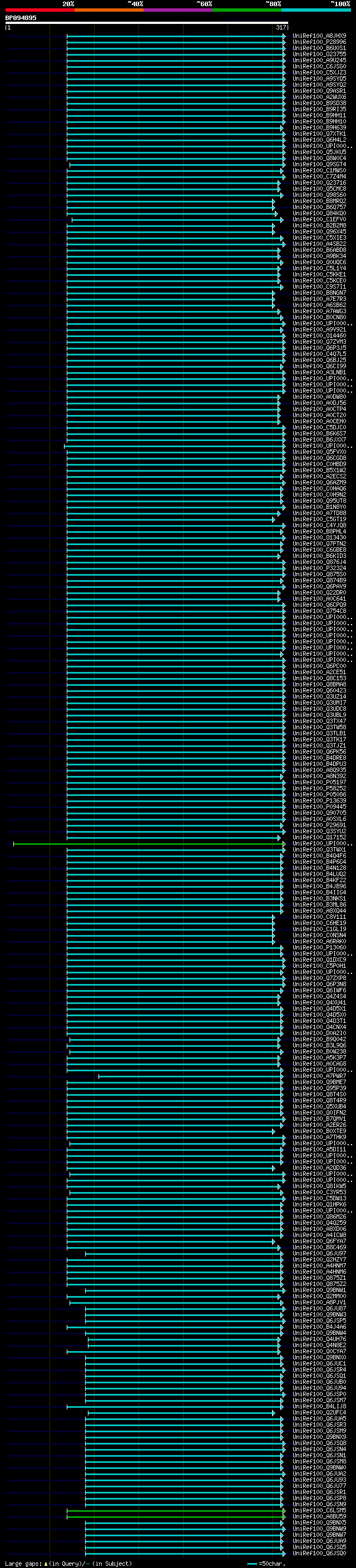Viewport: 356px width, 1568px height.
Task: Select label UniRef100_Q6IWF6
Action: [319, 990]
